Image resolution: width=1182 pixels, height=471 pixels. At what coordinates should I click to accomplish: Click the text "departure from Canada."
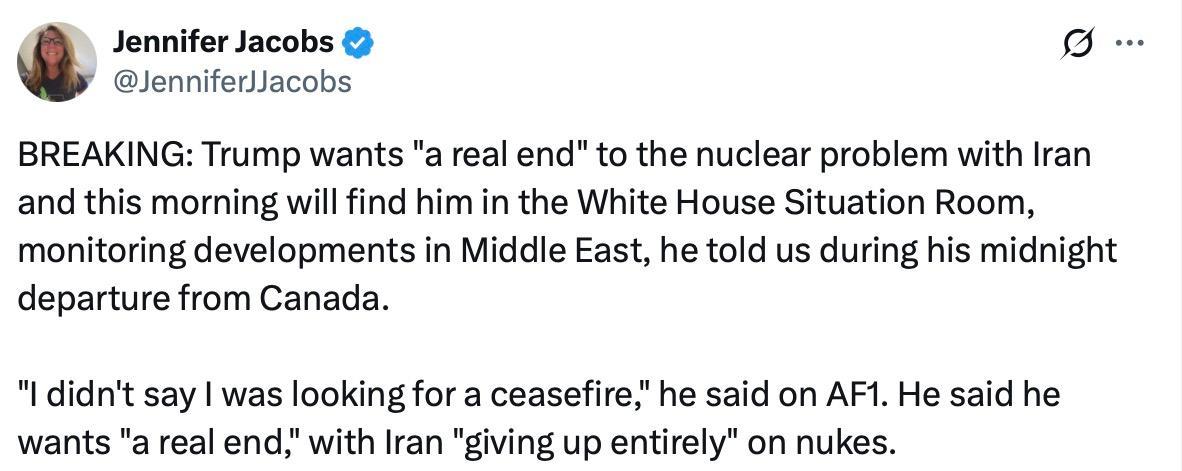[205, 299]
